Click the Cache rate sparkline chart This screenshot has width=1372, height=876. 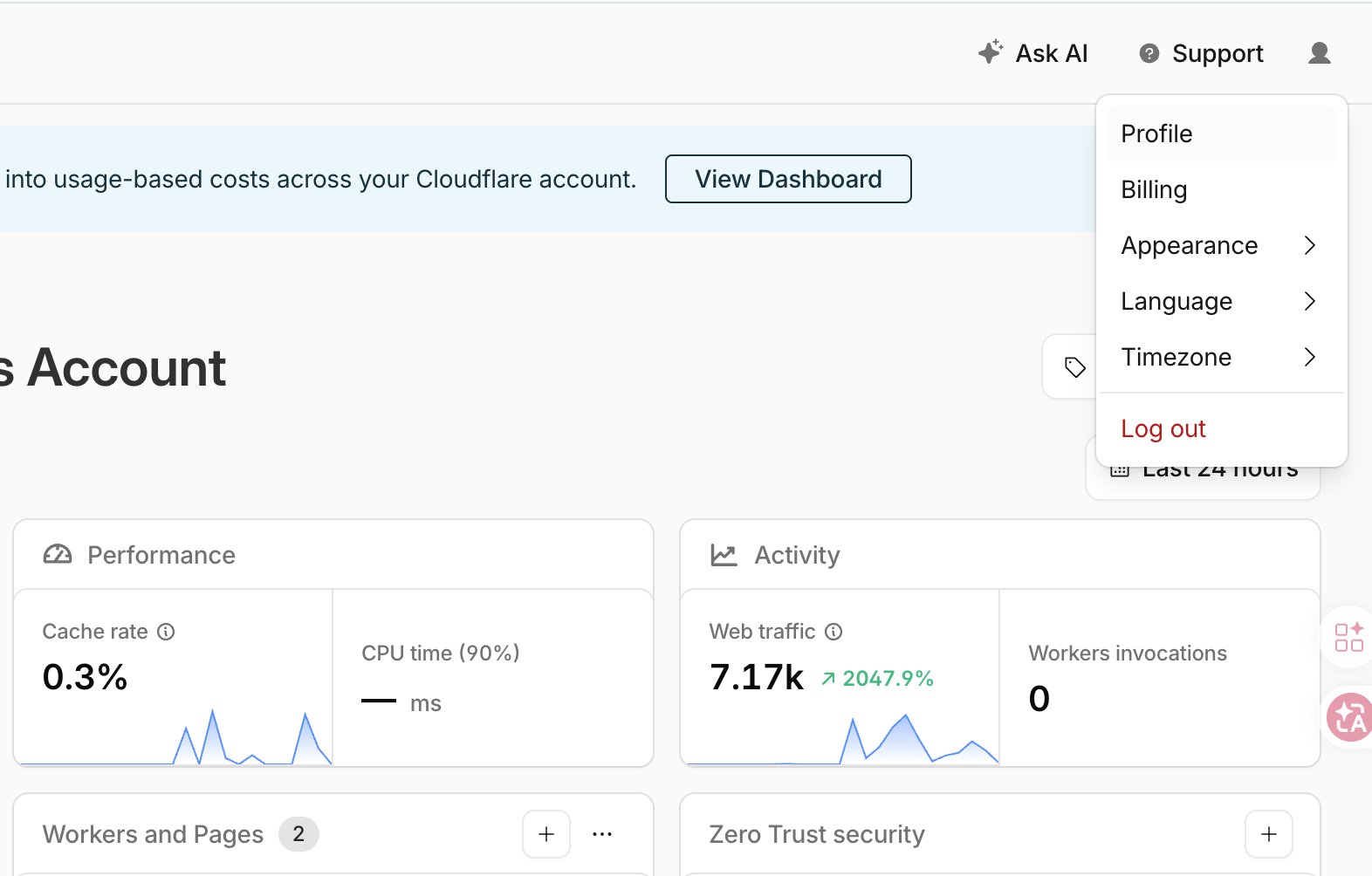click(175, 737)
